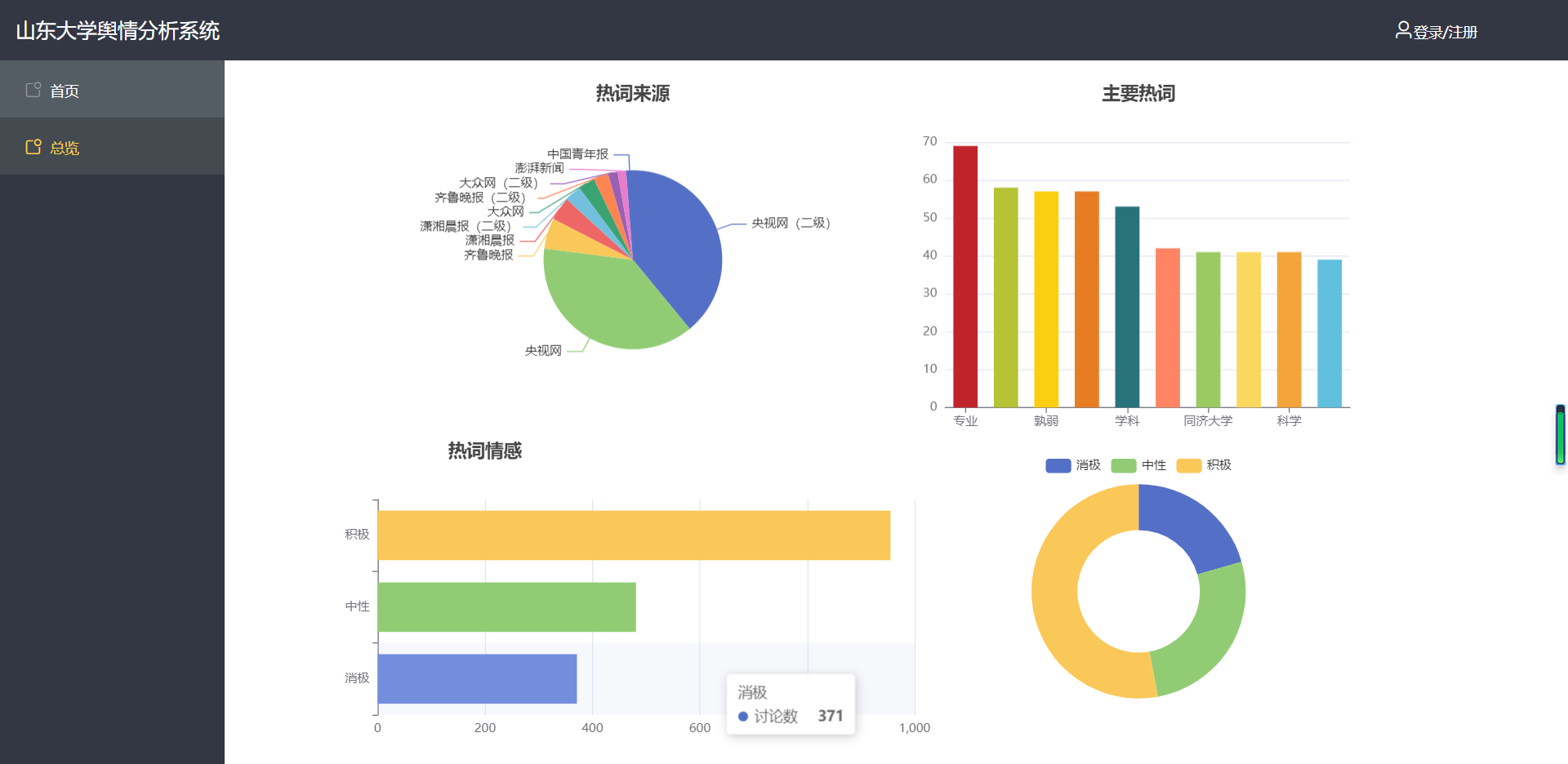Click the green 中性 horizontal bar
The image size is (1568, 764).
pyautogui.click(x=507, y=606)
